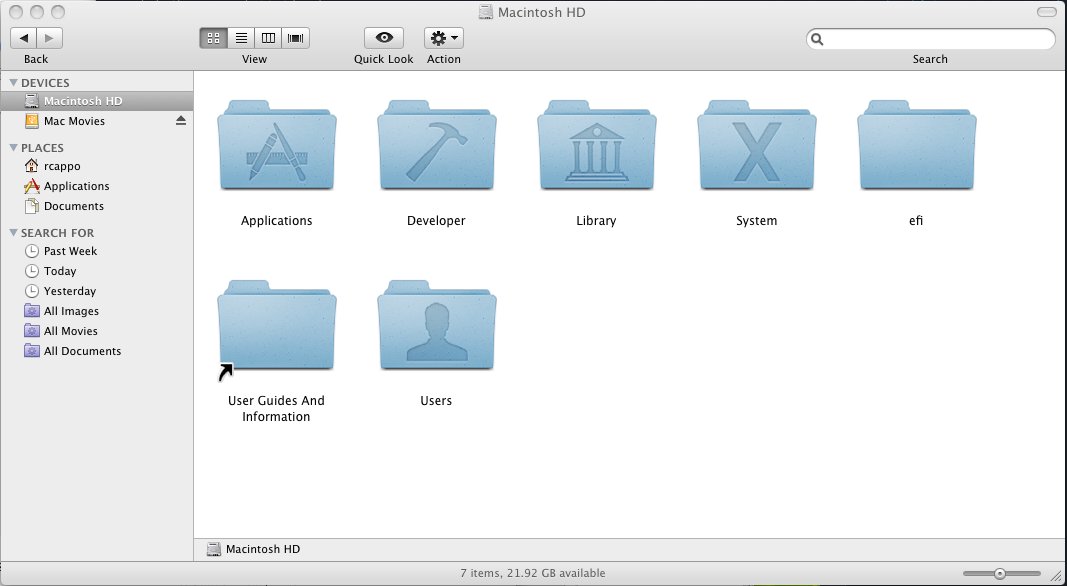Collapse the DEVICES section
Image resolution: width=1067 pixels, height=586 pixels.
coord(14,82)
